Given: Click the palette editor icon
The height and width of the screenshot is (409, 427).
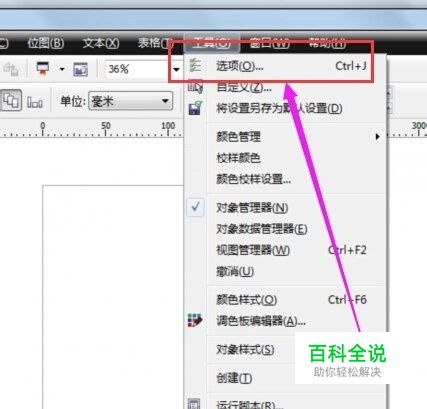Looking at the screenshot, I should pos(195,320).
